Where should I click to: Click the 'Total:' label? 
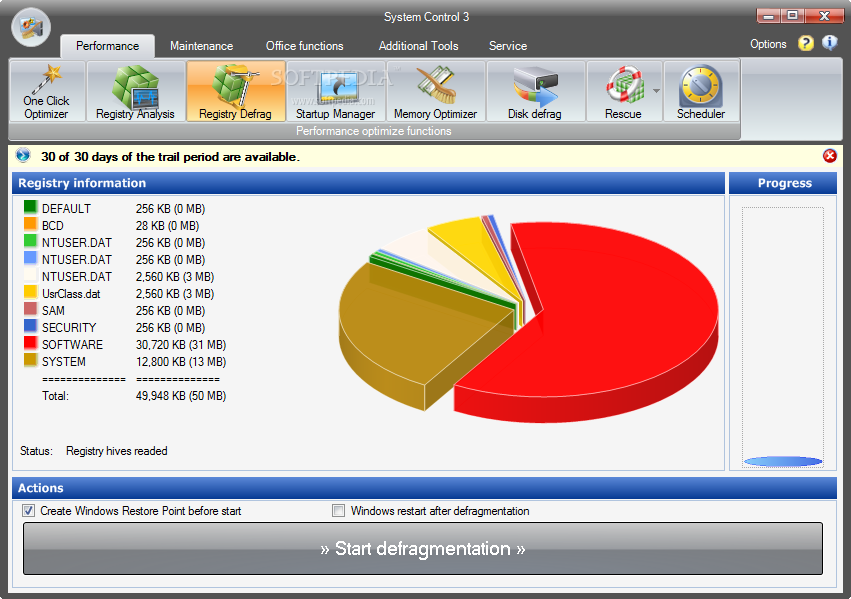click(x=55, y=396)
